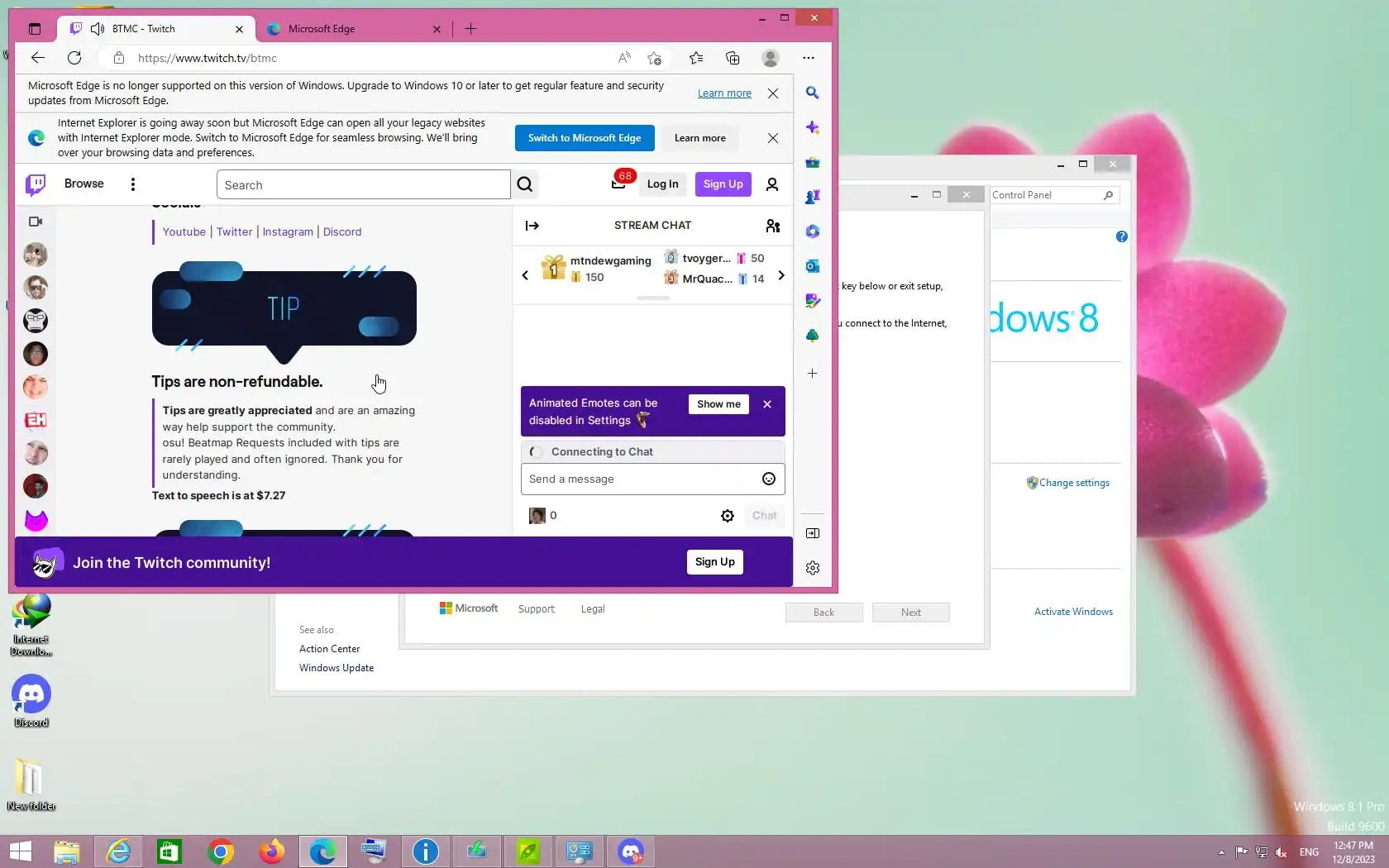Open Edge tab actions menu
The width and height of the screenshot is (1389, 868).
click(34, 29)
